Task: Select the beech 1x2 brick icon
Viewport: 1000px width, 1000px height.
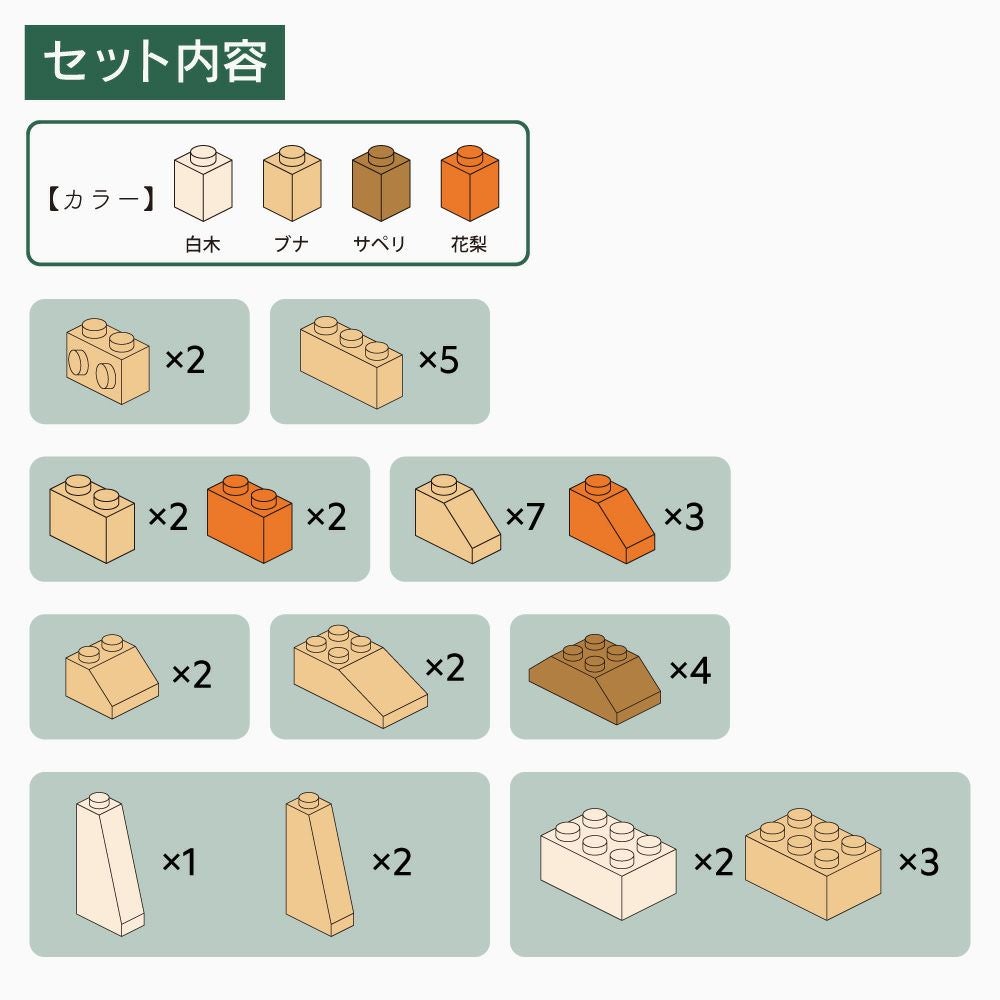Action: pyautogui.click(x=92, y=518)
